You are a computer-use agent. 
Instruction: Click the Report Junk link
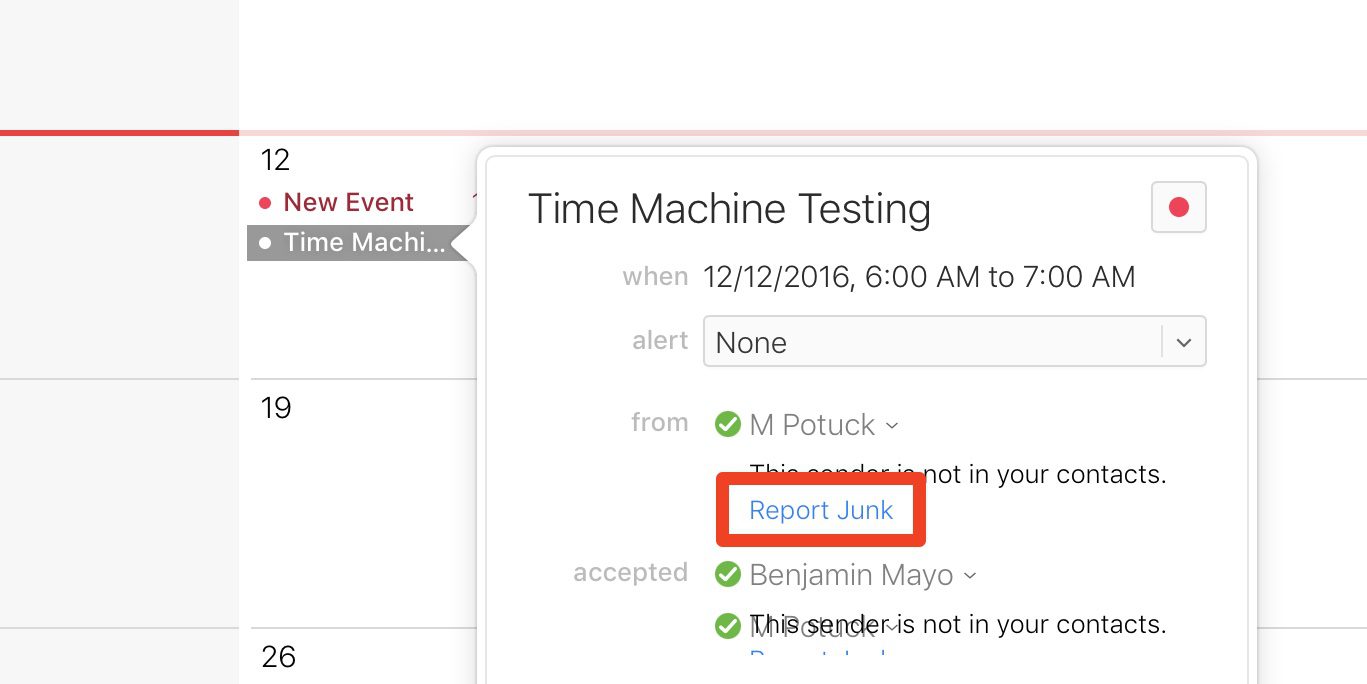point(821,510)
